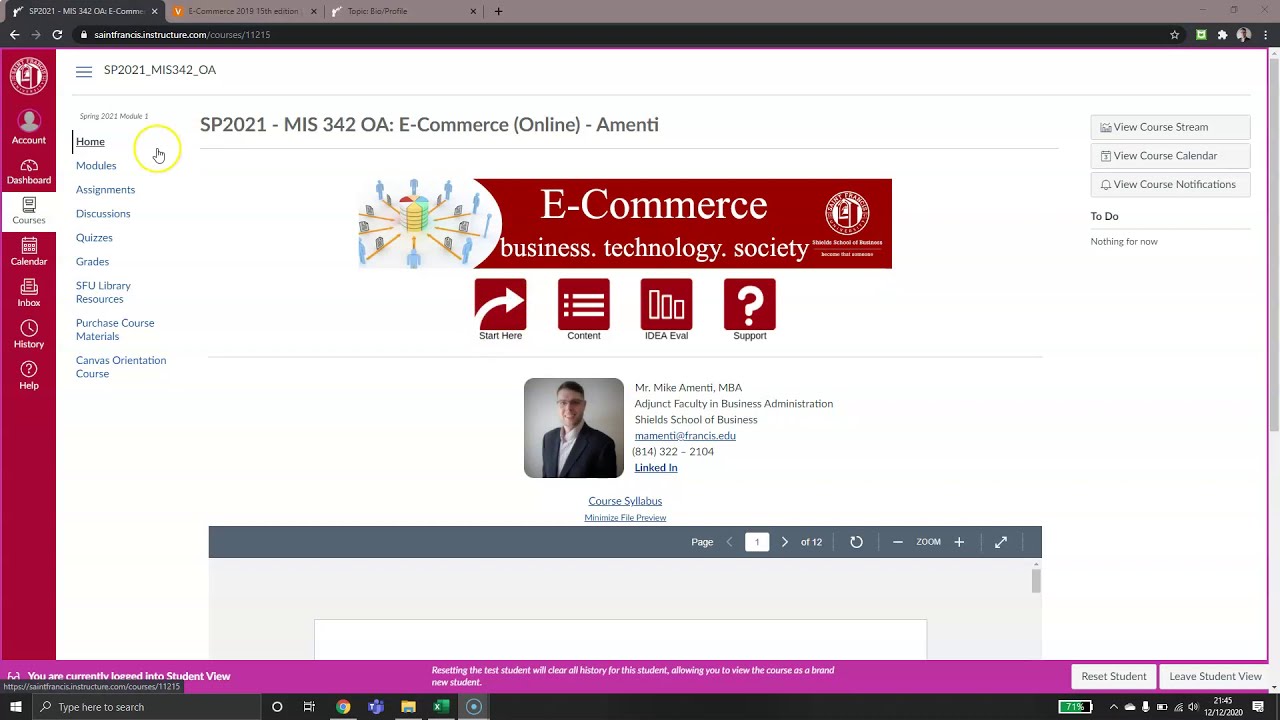Screen dimensions: 1280x720
Task: Open the Courses sidebar item
Action: [28, 211]
